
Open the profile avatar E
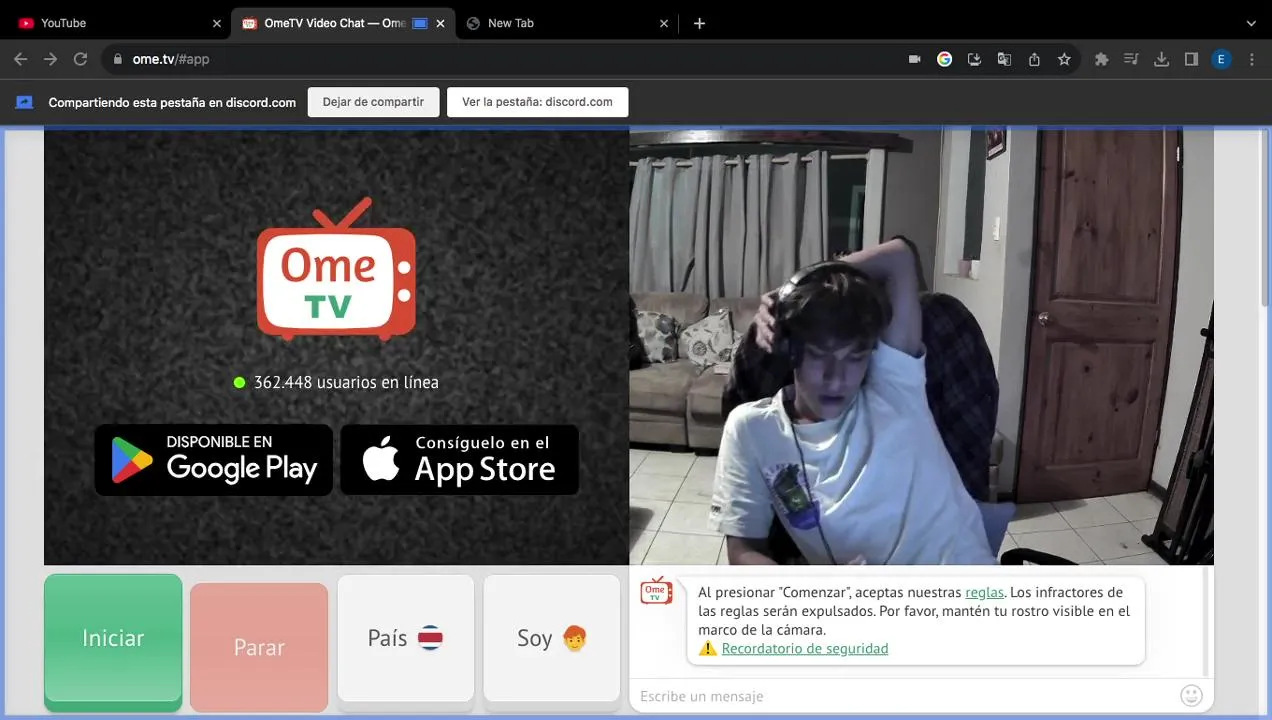click(1221, 59)
